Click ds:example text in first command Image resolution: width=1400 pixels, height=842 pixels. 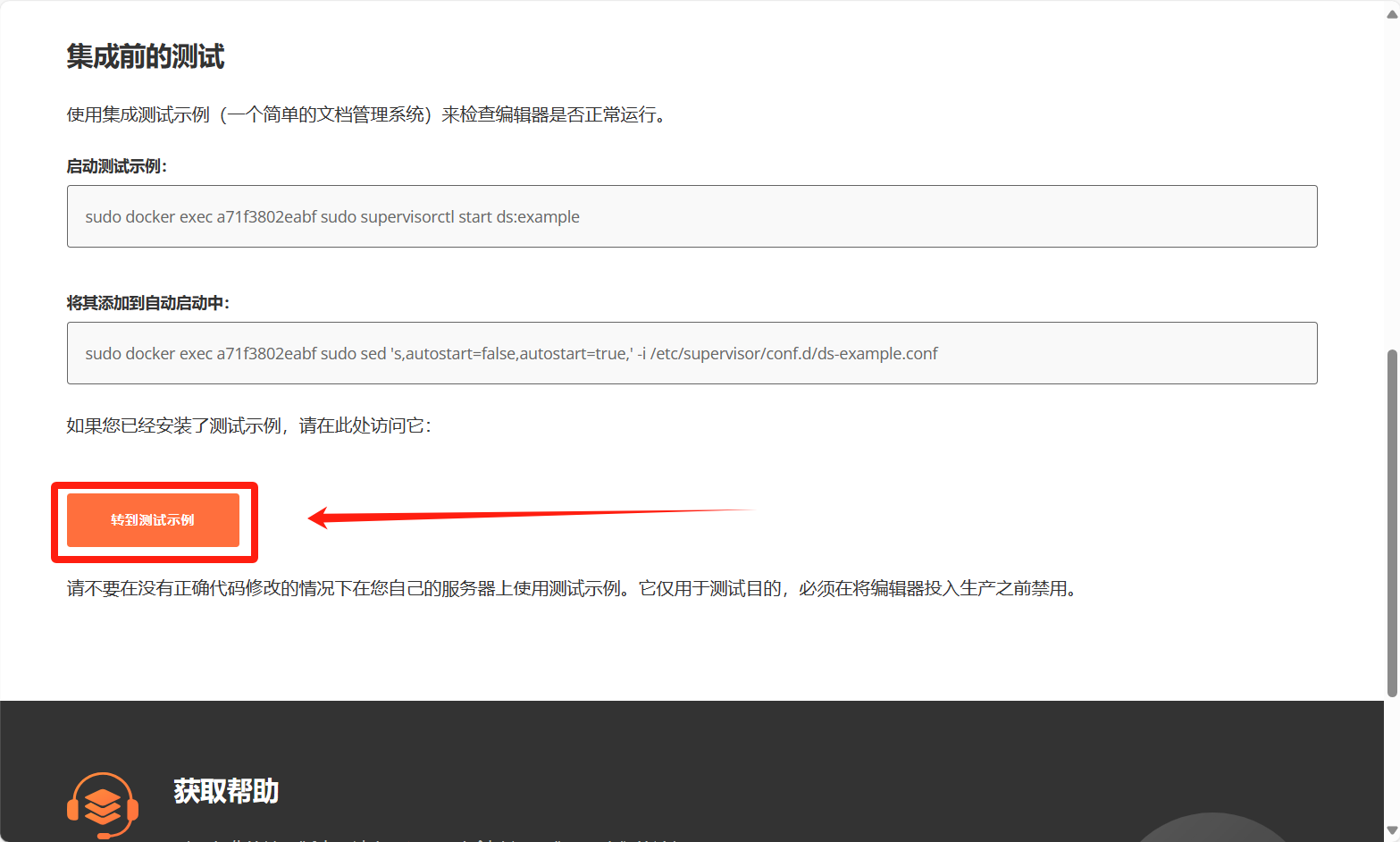(538, 217)
